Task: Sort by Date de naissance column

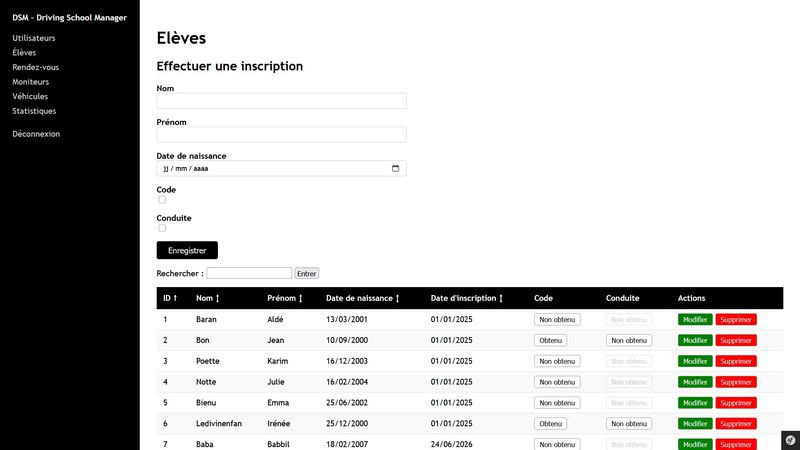Action: (362, 298)
